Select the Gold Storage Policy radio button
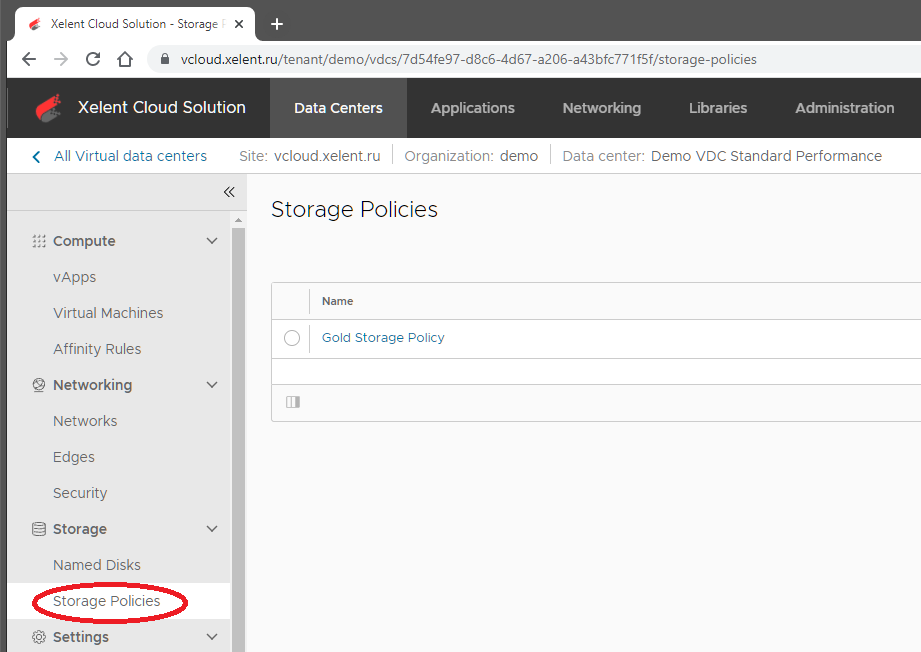921x652 pixels. point(292,338)
